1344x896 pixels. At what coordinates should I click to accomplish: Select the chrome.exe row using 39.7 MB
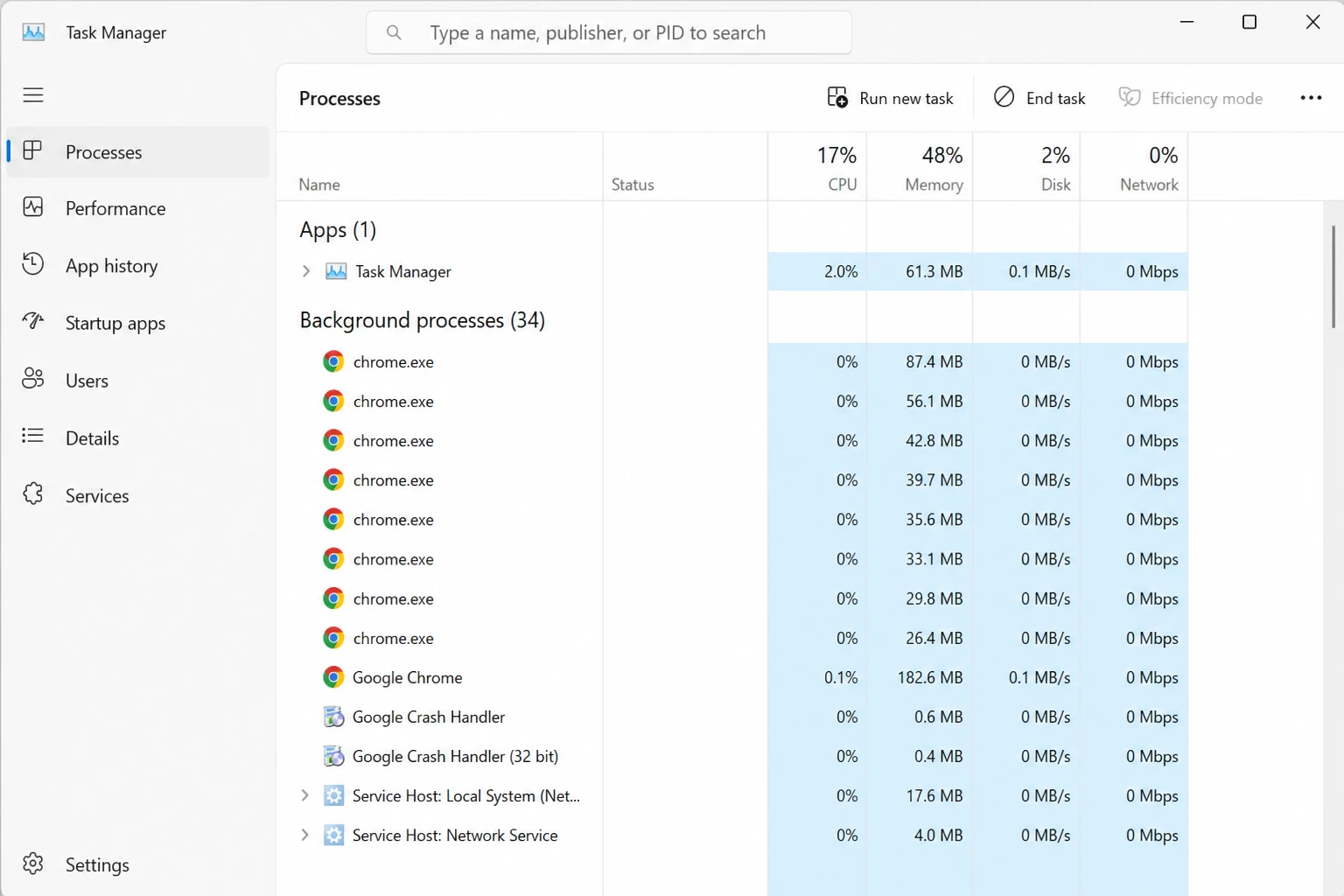732,479
